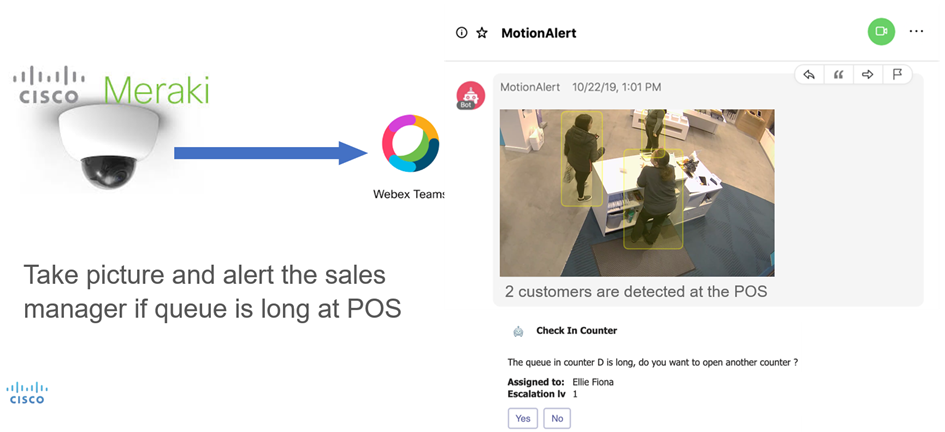Start a video call with green camera button
The image size is (945, 432).
click(880, 32)
